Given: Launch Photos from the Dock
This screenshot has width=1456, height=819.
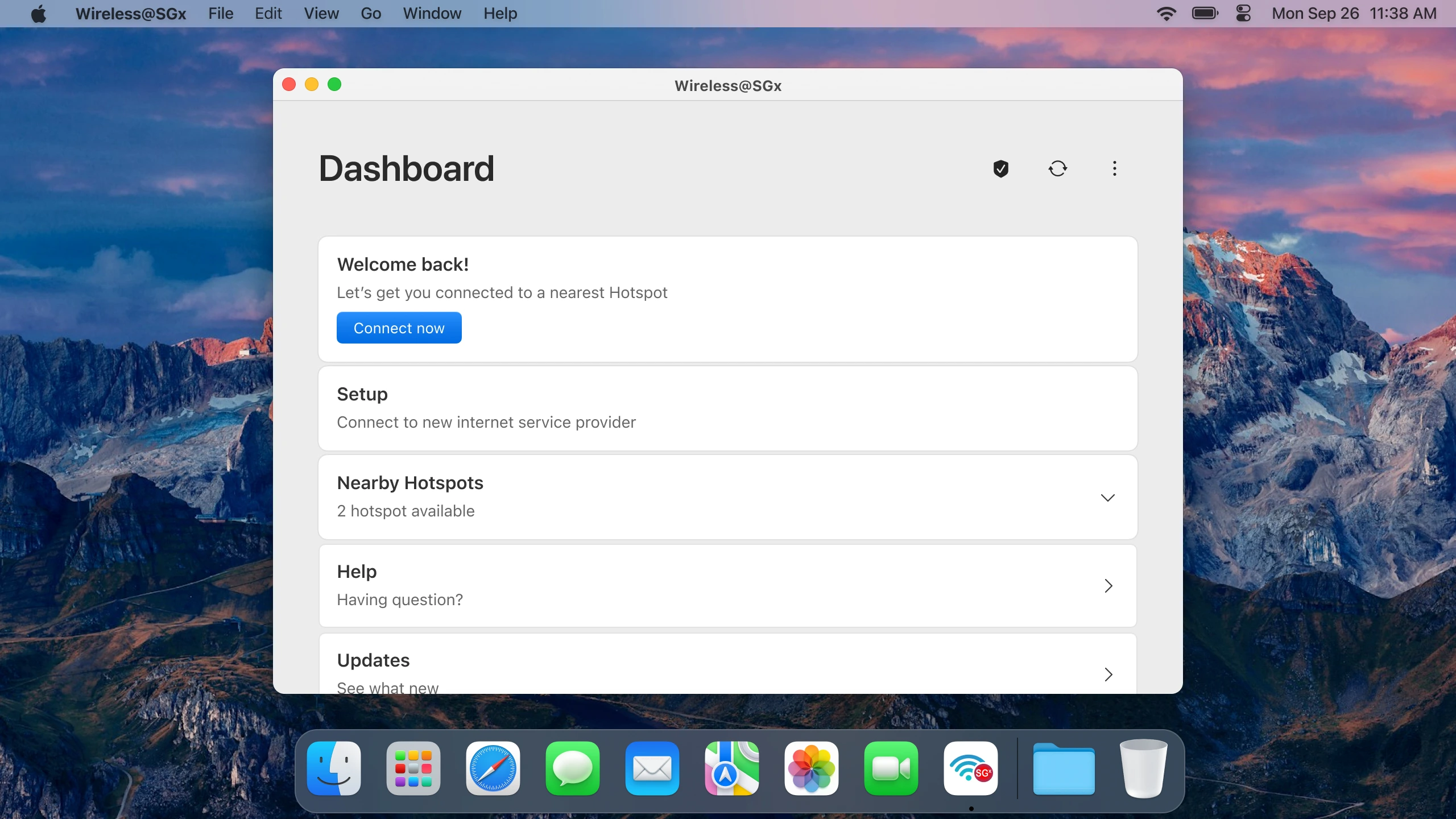Looking at the screenshot, I should [811, 768].
